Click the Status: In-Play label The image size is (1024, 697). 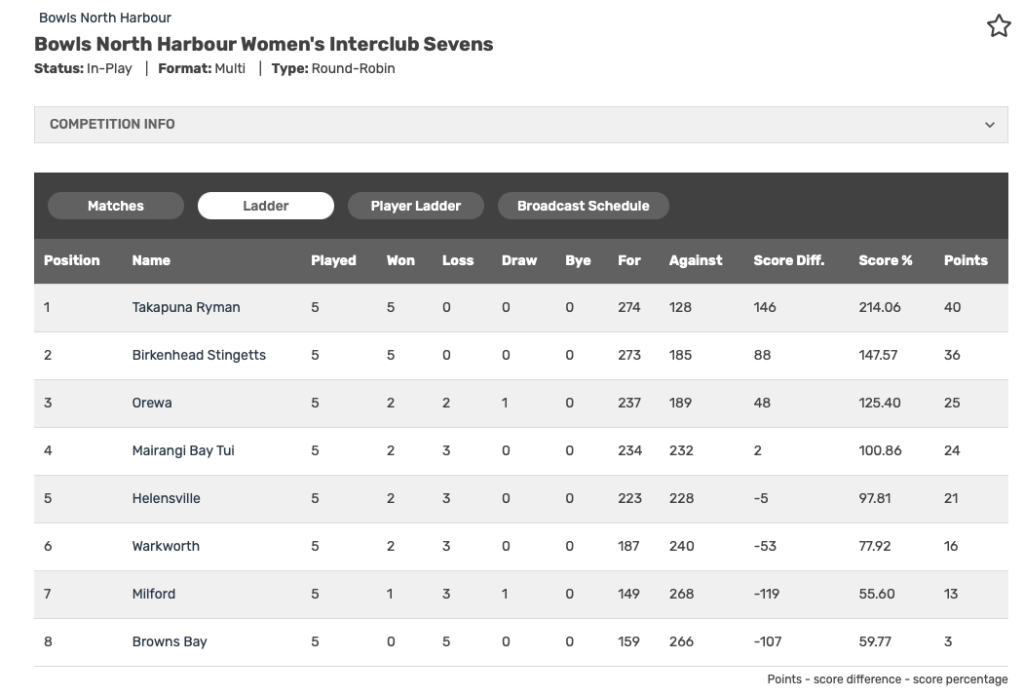(83, 69)
